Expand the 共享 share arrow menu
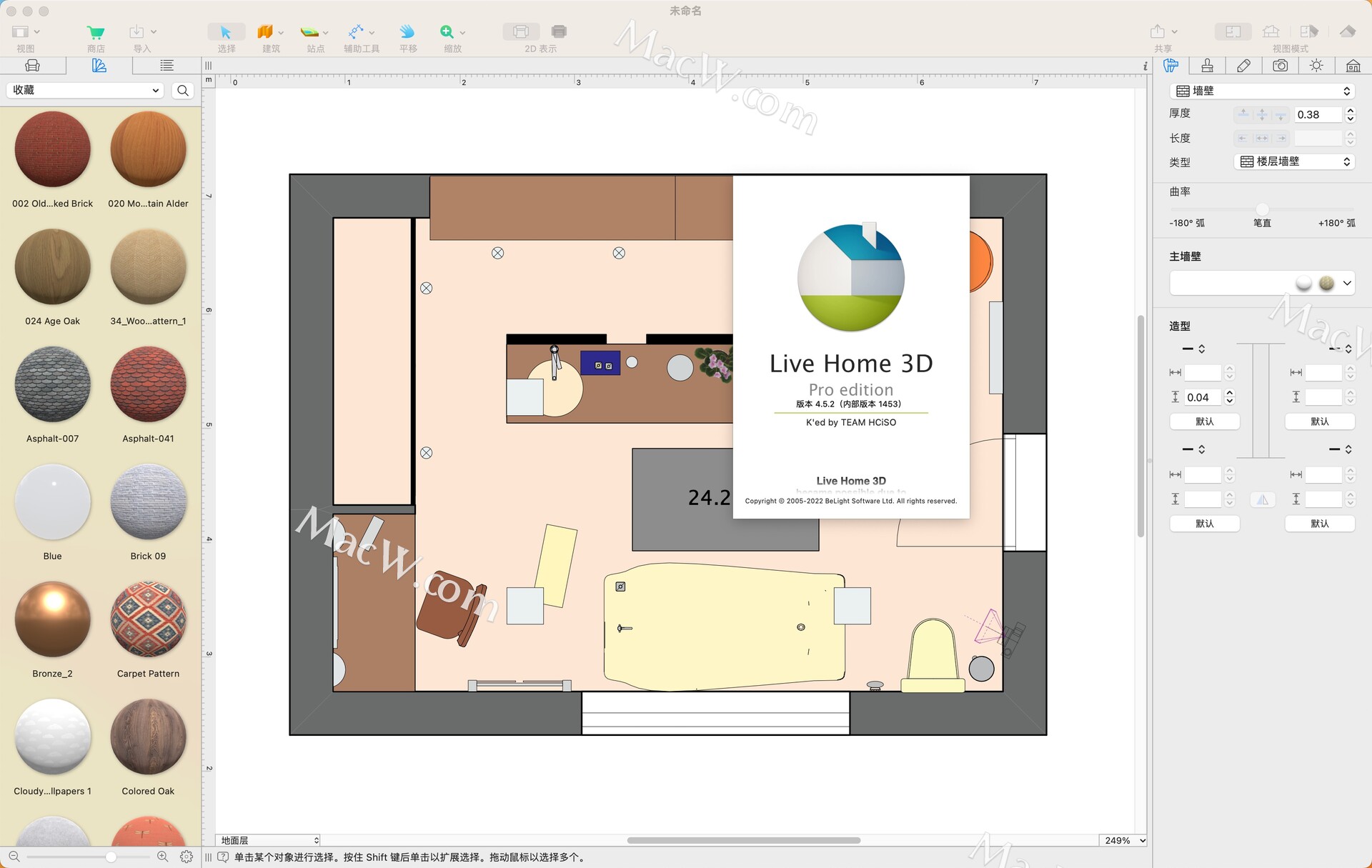 click(1174, 32)
